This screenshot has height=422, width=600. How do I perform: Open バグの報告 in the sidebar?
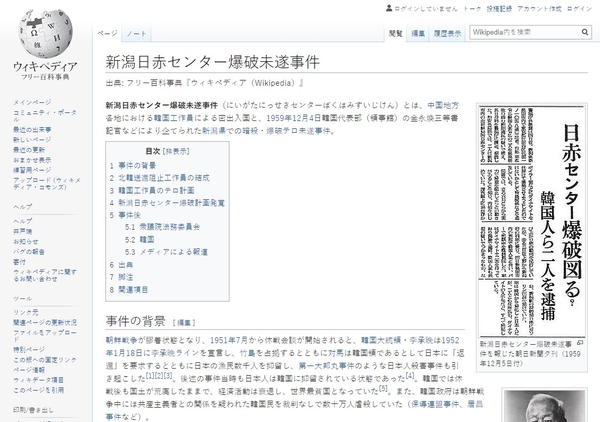point(29,251)
